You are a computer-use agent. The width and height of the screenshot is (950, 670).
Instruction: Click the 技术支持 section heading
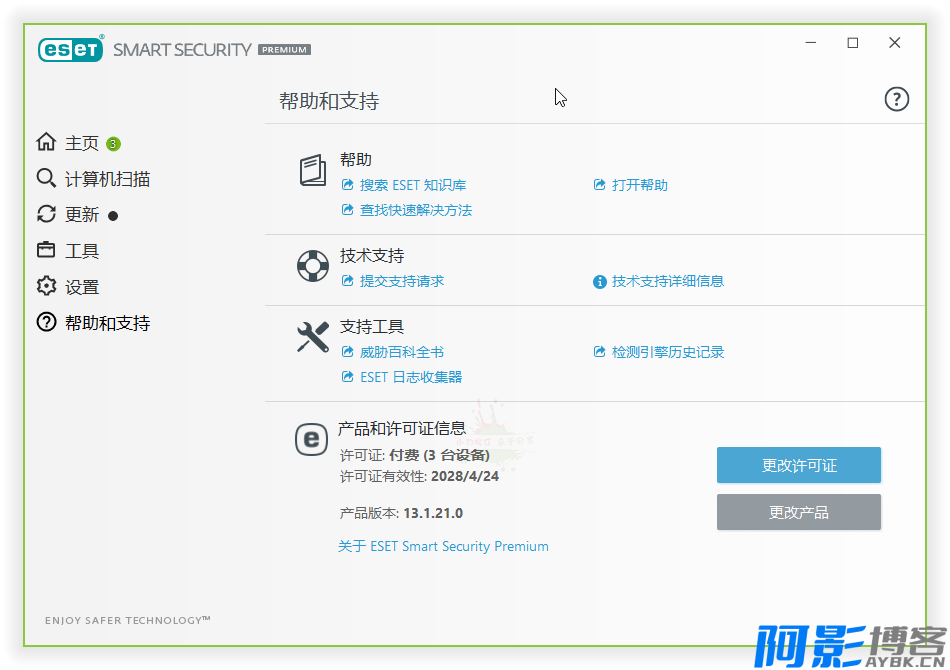click(372, 256)
